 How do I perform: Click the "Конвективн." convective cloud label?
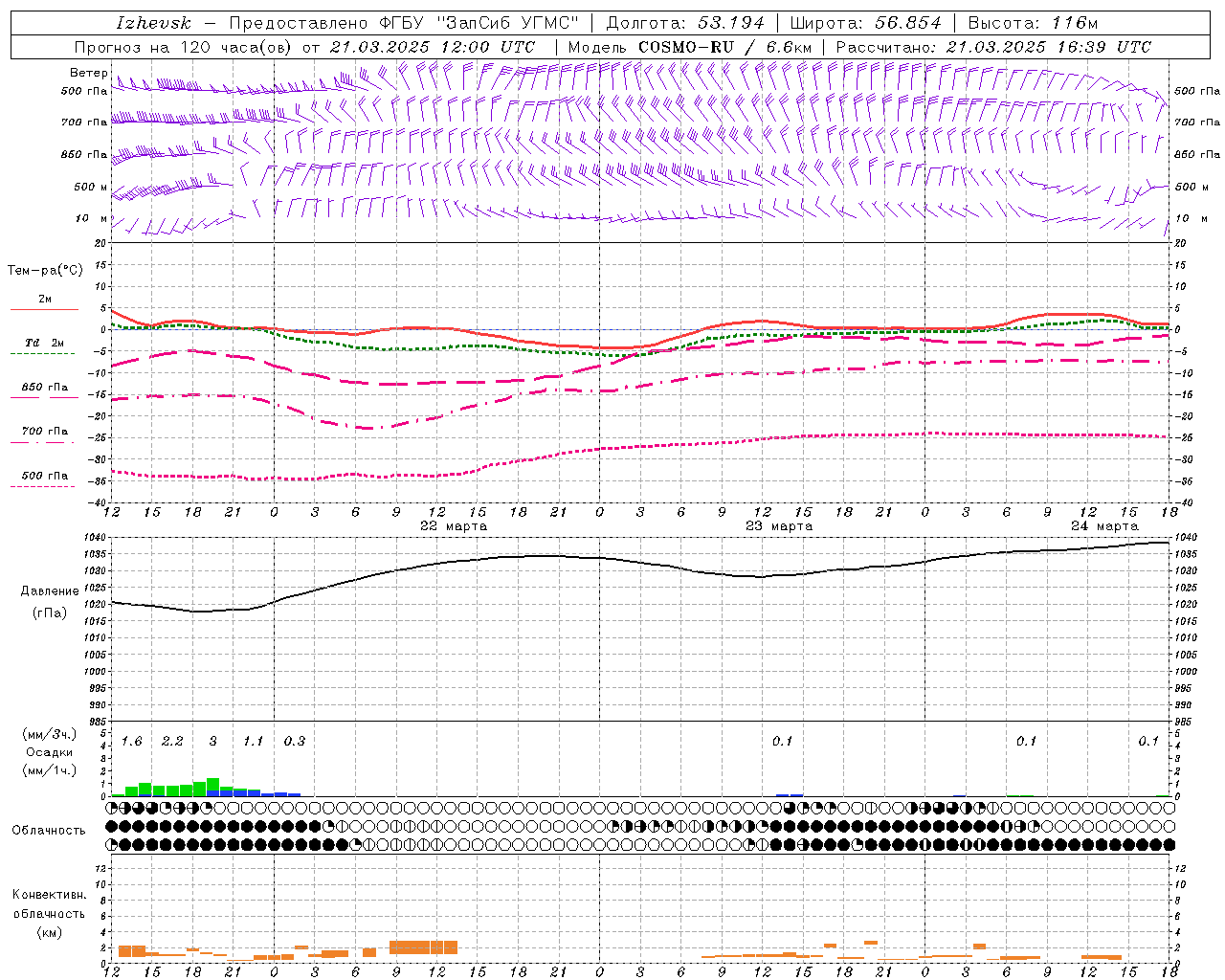tap(49, 895)
